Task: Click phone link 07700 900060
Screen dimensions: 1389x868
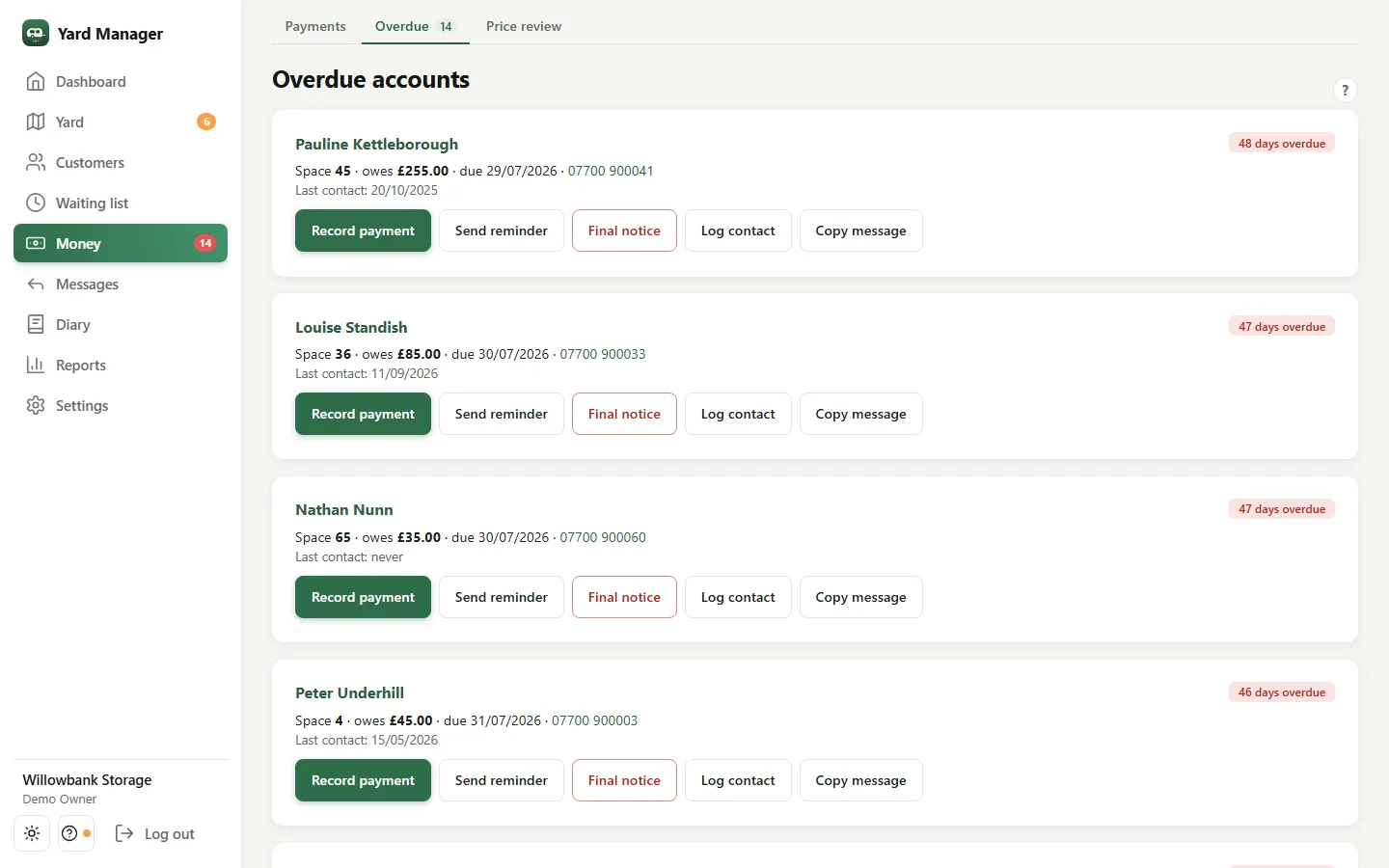Action: [x=603, y=537]
